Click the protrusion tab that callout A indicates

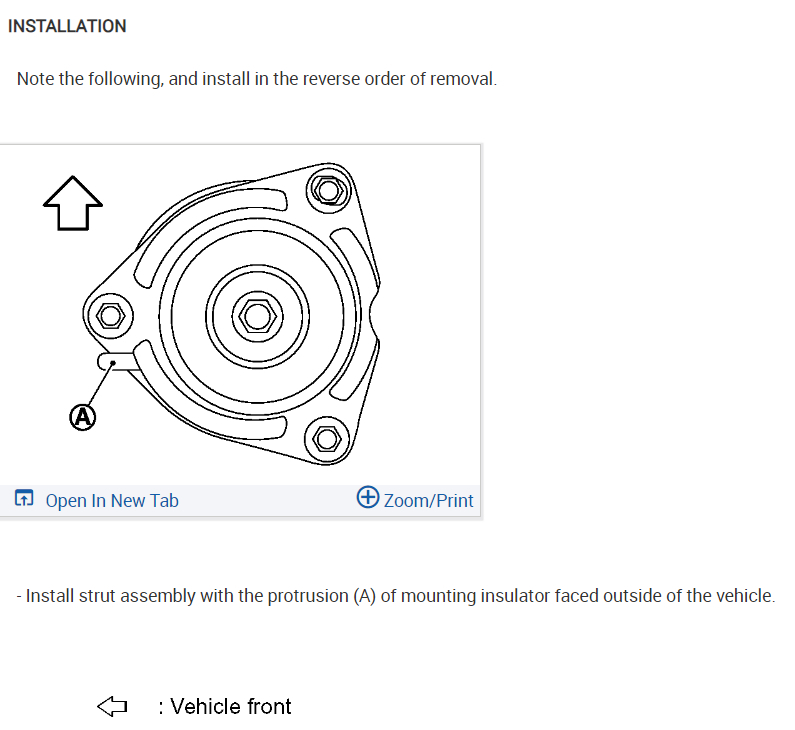[x=114, y=362]
